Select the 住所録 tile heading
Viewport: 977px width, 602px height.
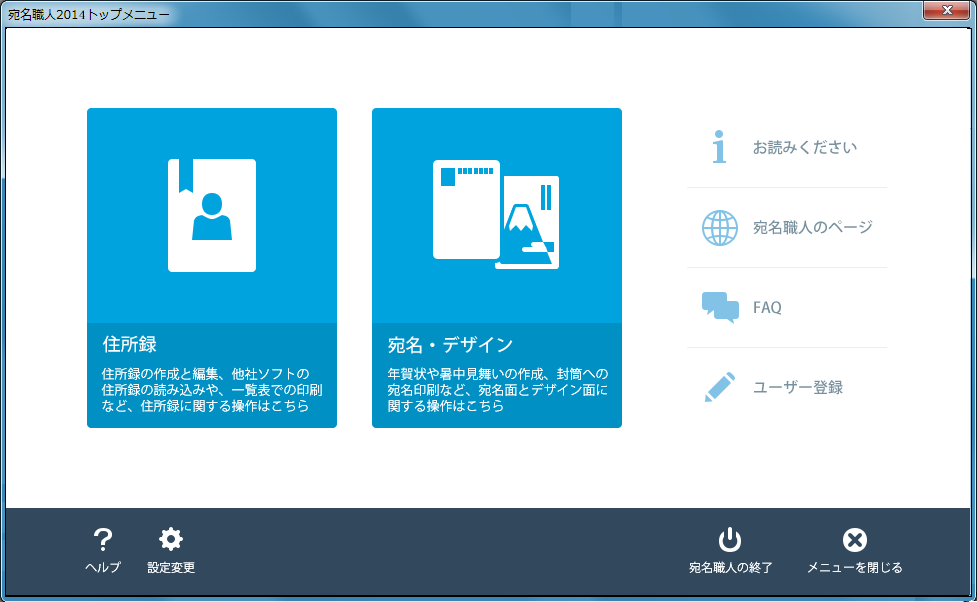pos(130,344)
